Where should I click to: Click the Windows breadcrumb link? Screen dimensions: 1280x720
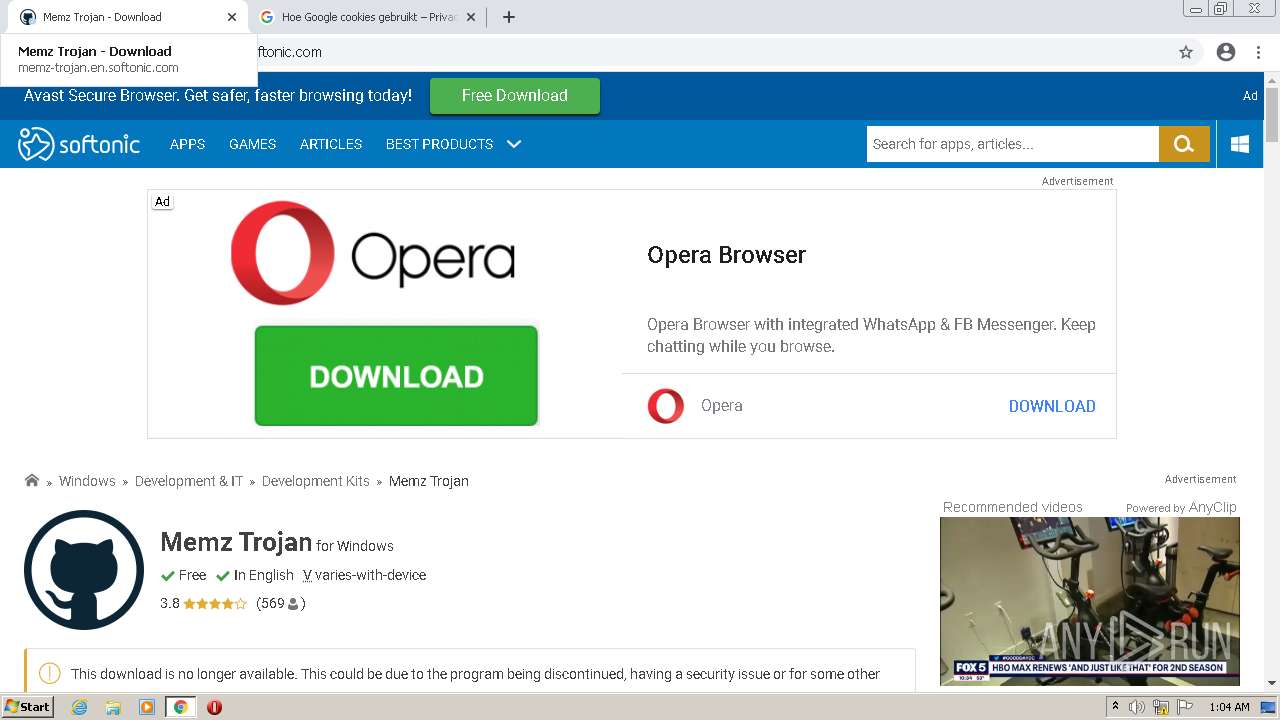87,481
